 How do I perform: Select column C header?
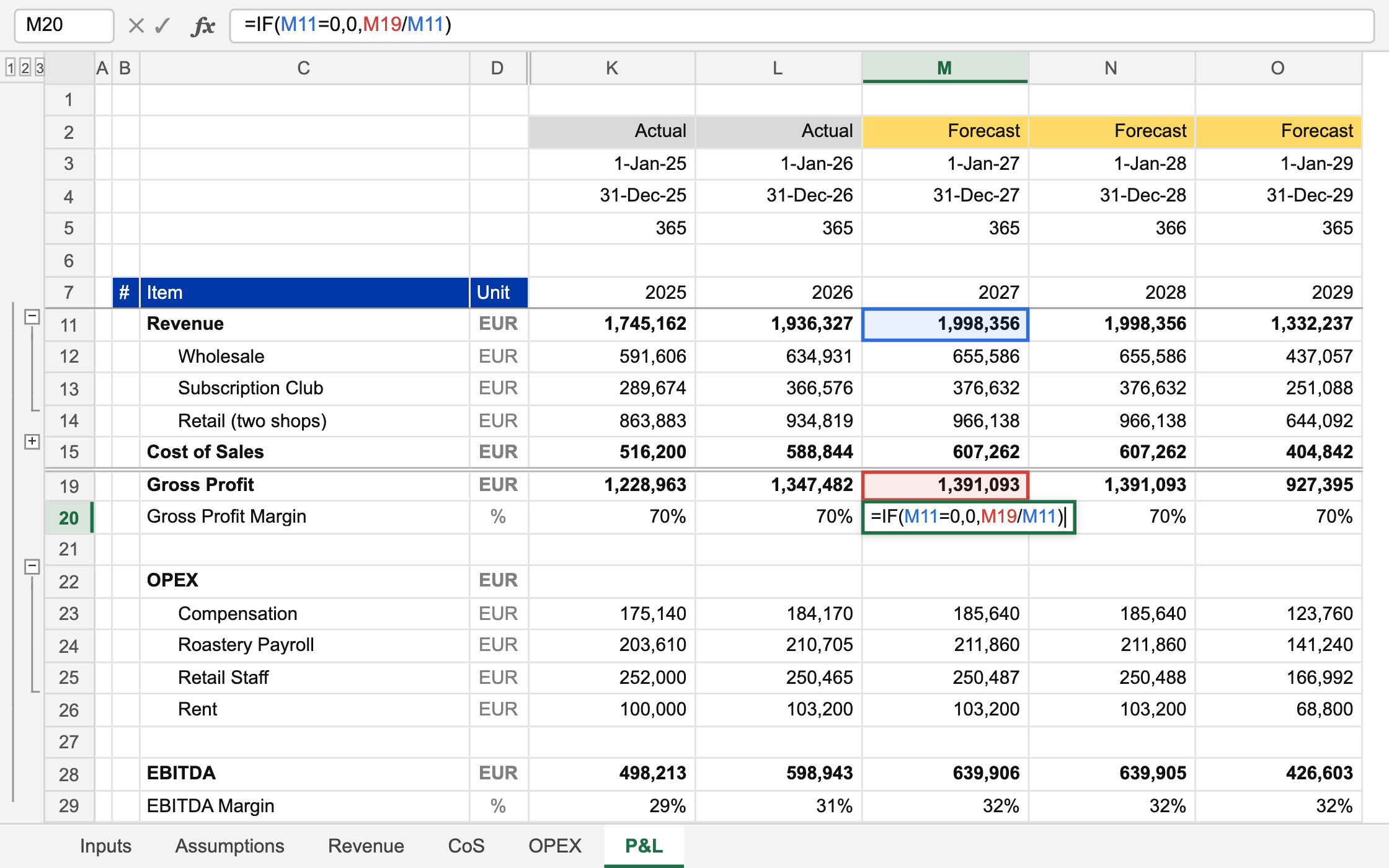tap(304, 68)
